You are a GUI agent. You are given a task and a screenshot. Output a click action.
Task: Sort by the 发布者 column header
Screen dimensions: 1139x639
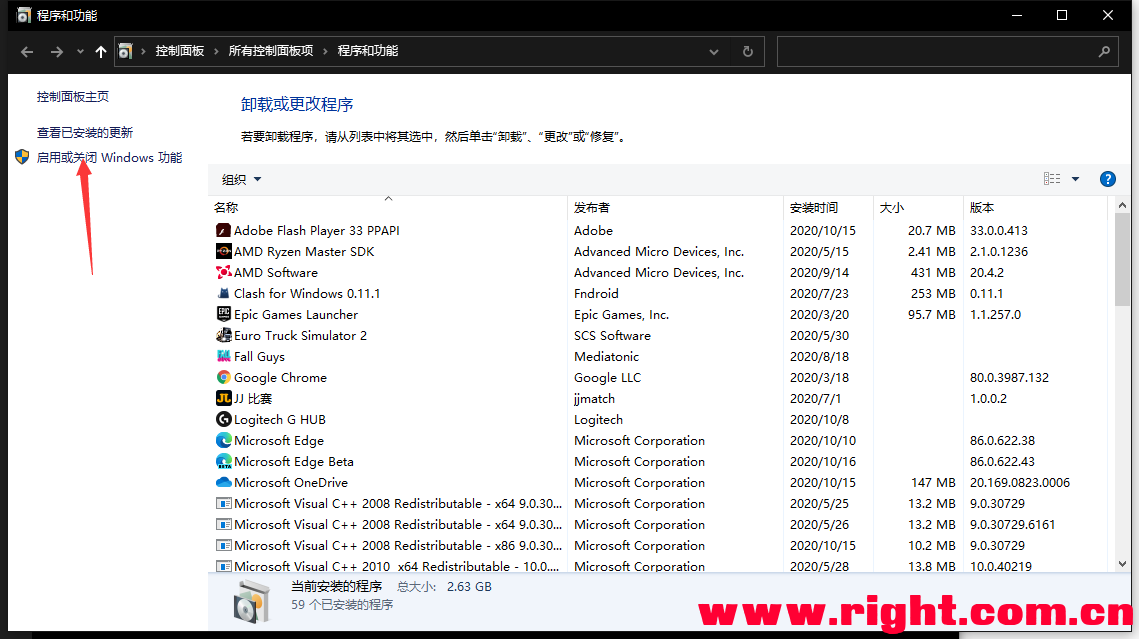click(x=676, y=208)
